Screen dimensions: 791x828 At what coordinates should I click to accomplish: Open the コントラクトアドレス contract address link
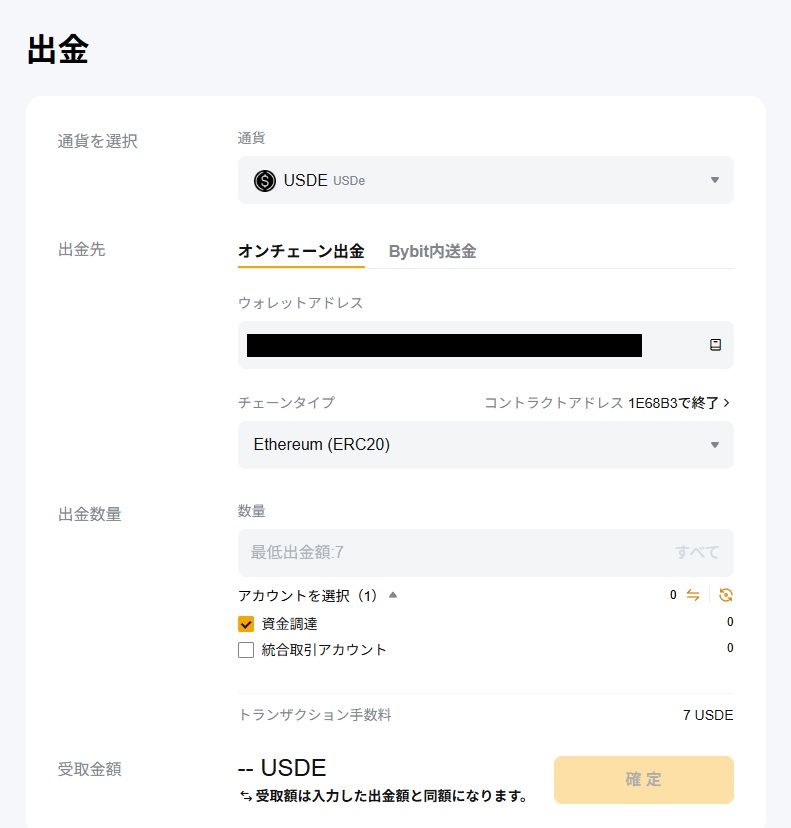coord(600,403)
